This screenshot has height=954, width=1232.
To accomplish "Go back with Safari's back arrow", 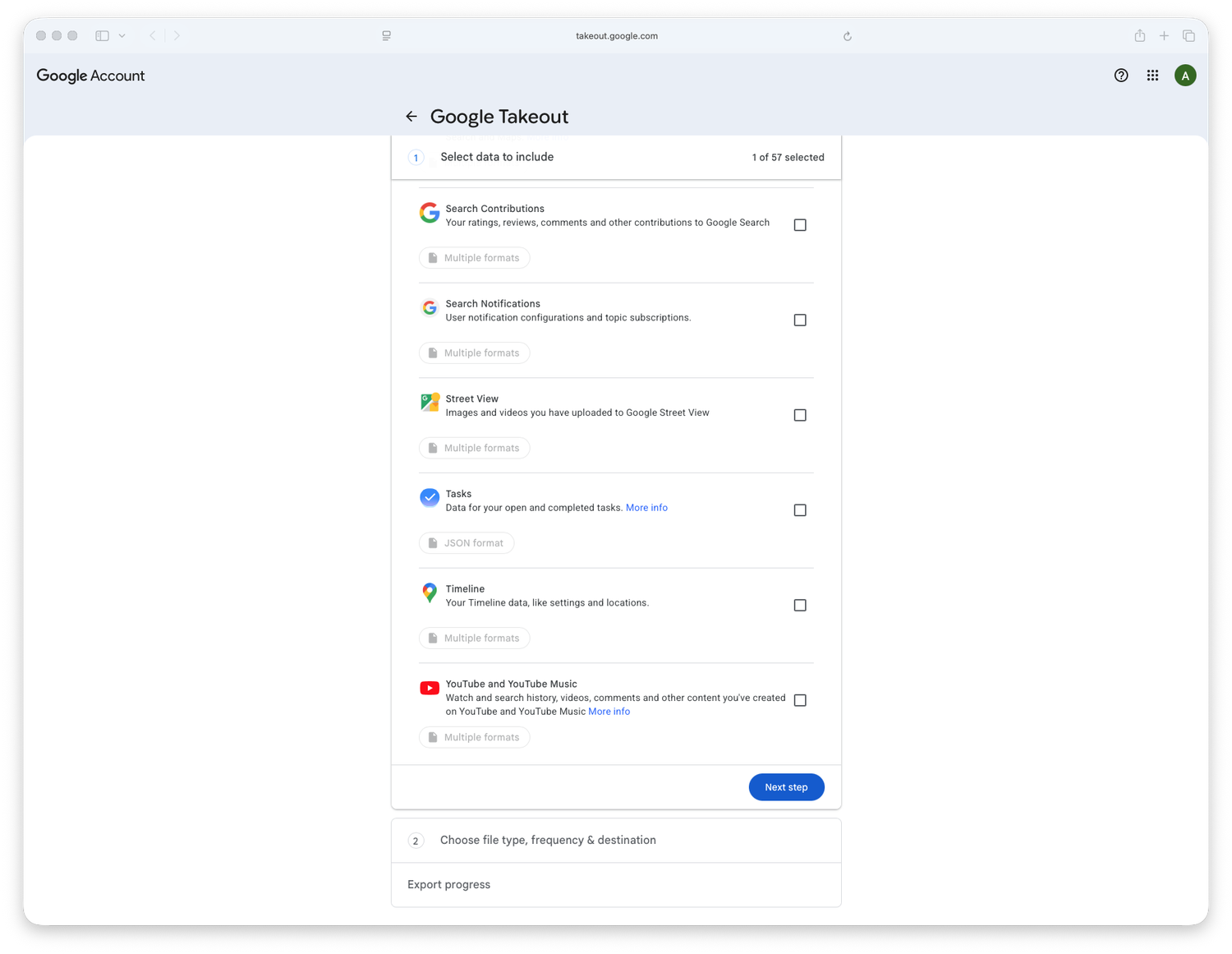I will (153, 36).
